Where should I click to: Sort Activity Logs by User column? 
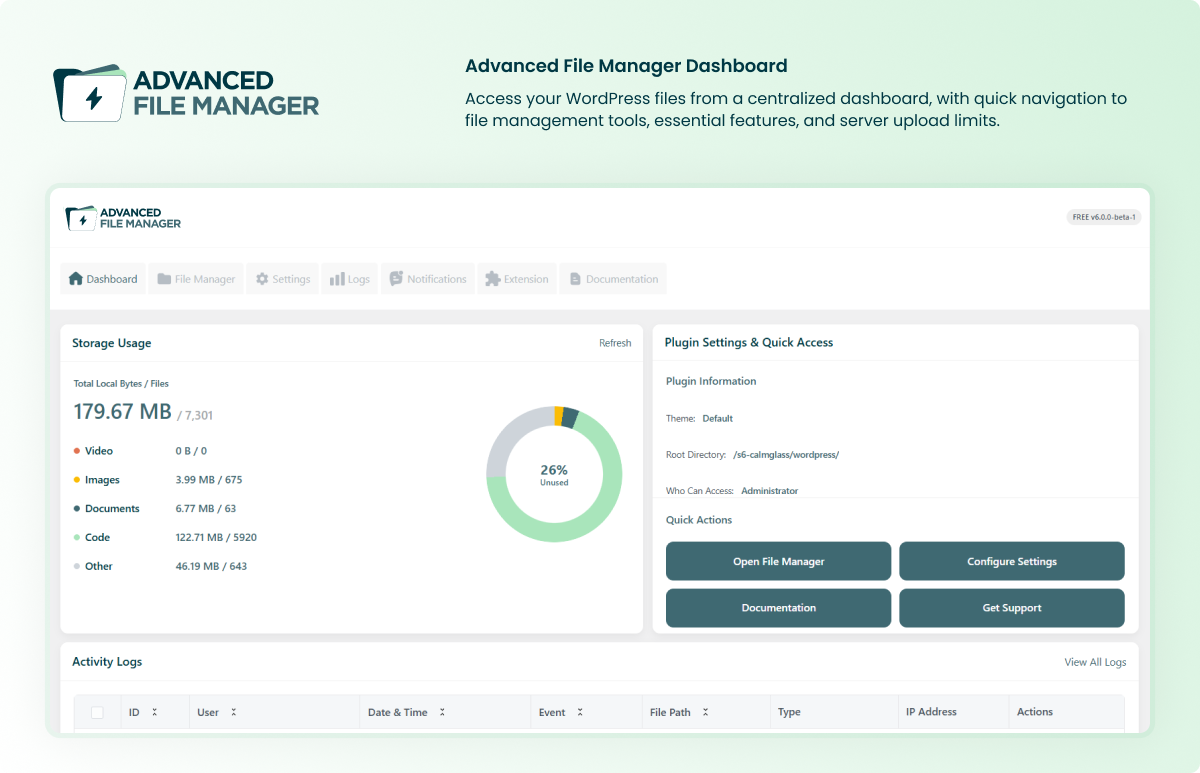click(233, 712)
